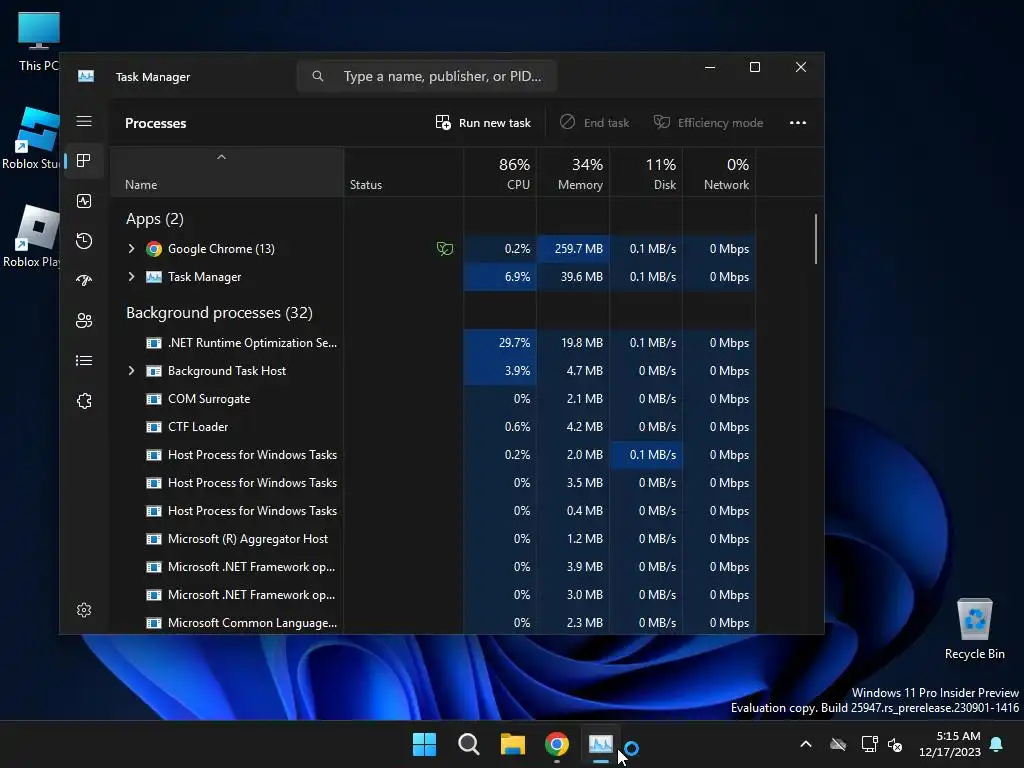
Task: Open the clock and date in taskbar
Action: click(x=950, y=744)
